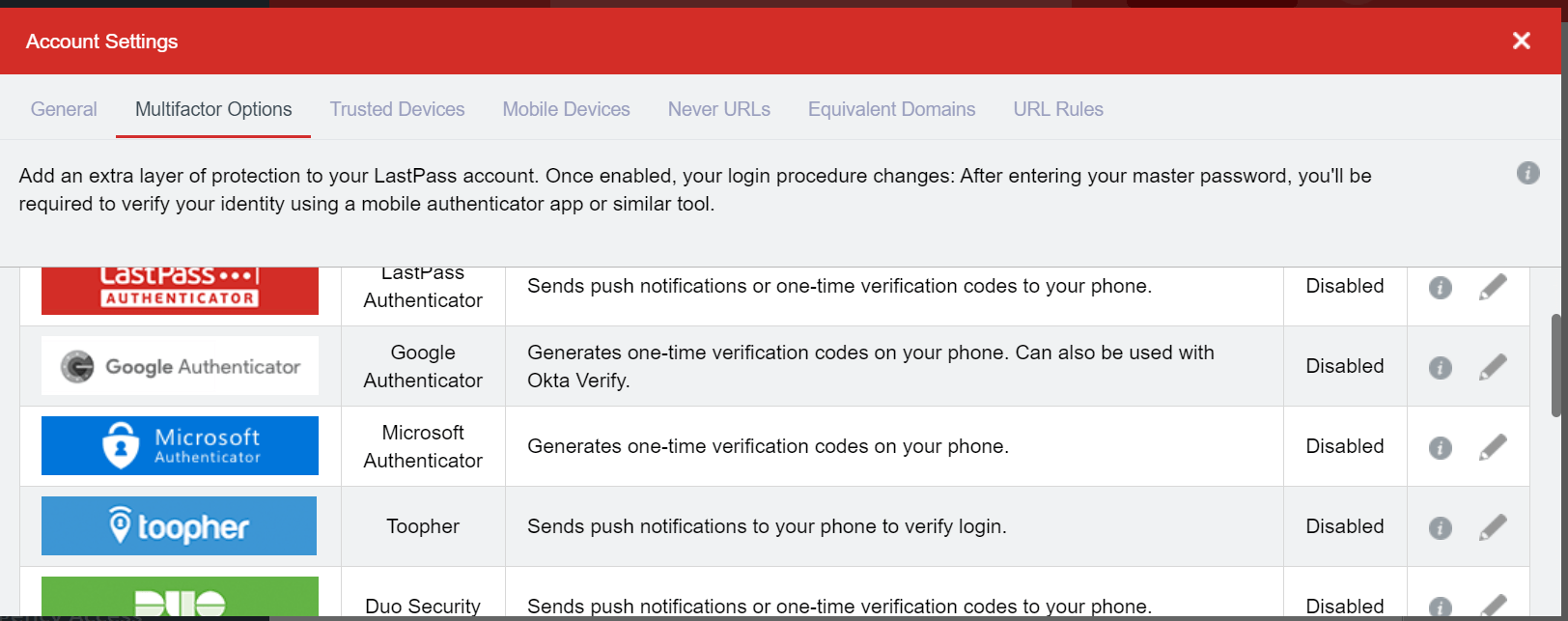This screenshot has width=1568, height=621.
Task: Click pencil edit icon for Duo Security
Action: click(x=1493, y=606)
